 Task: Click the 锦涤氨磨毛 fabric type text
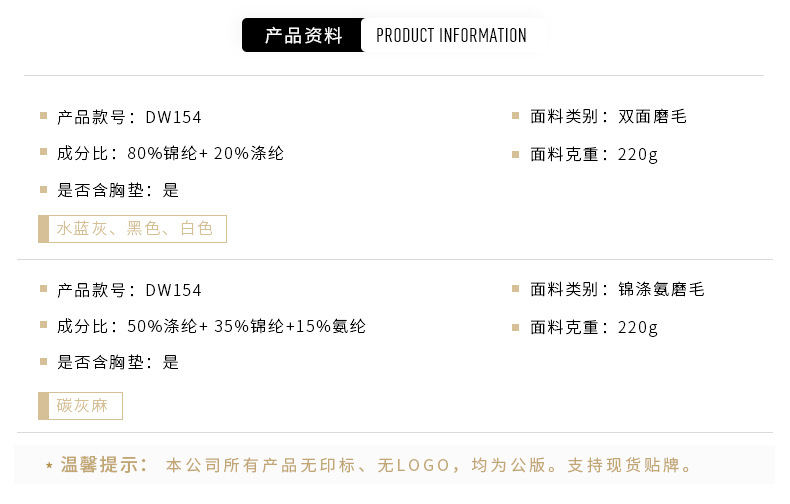(661, 290)
